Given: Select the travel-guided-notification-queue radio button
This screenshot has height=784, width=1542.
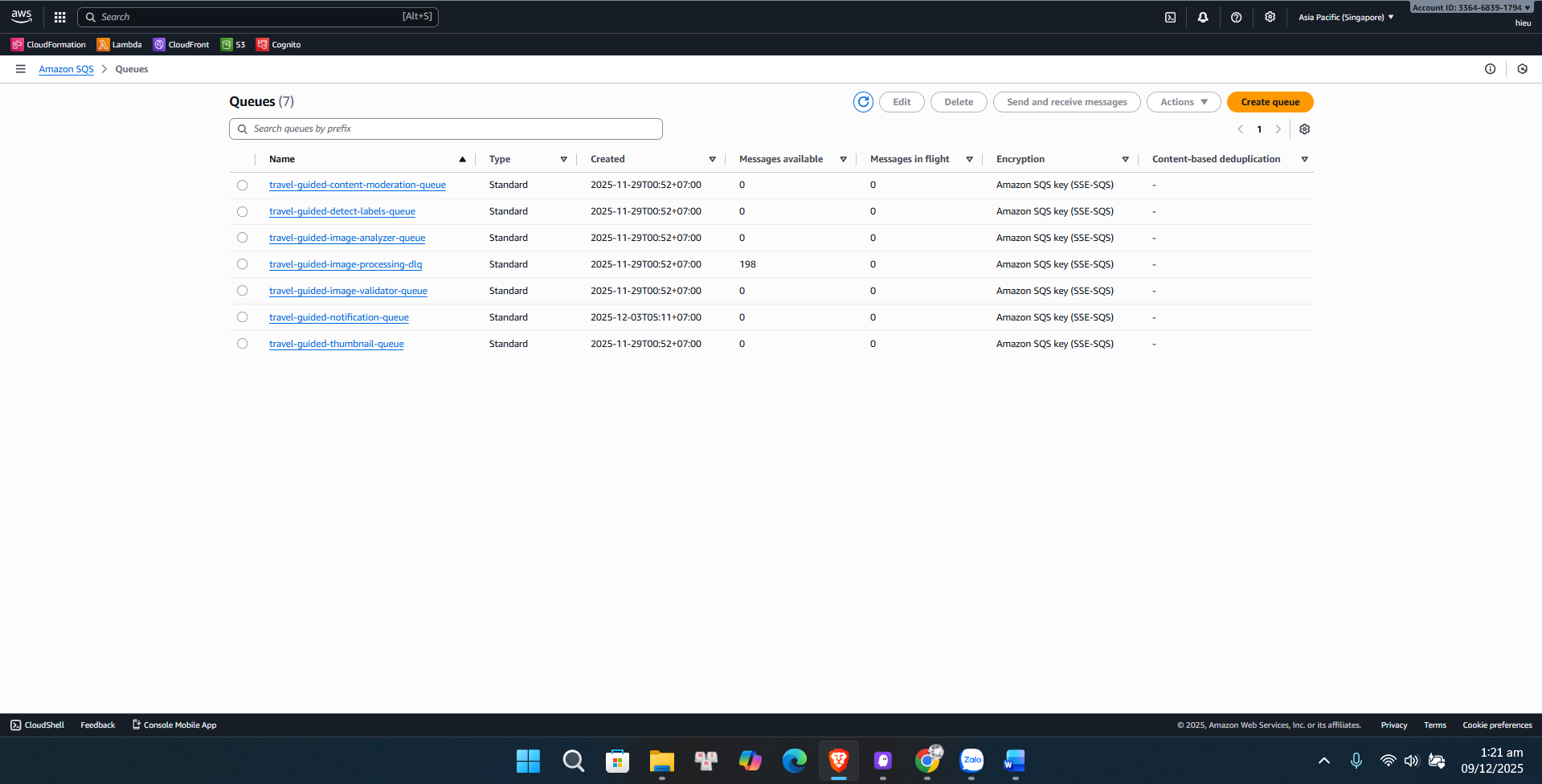Looking at the screenshot, I should click(x=242, y=316).
